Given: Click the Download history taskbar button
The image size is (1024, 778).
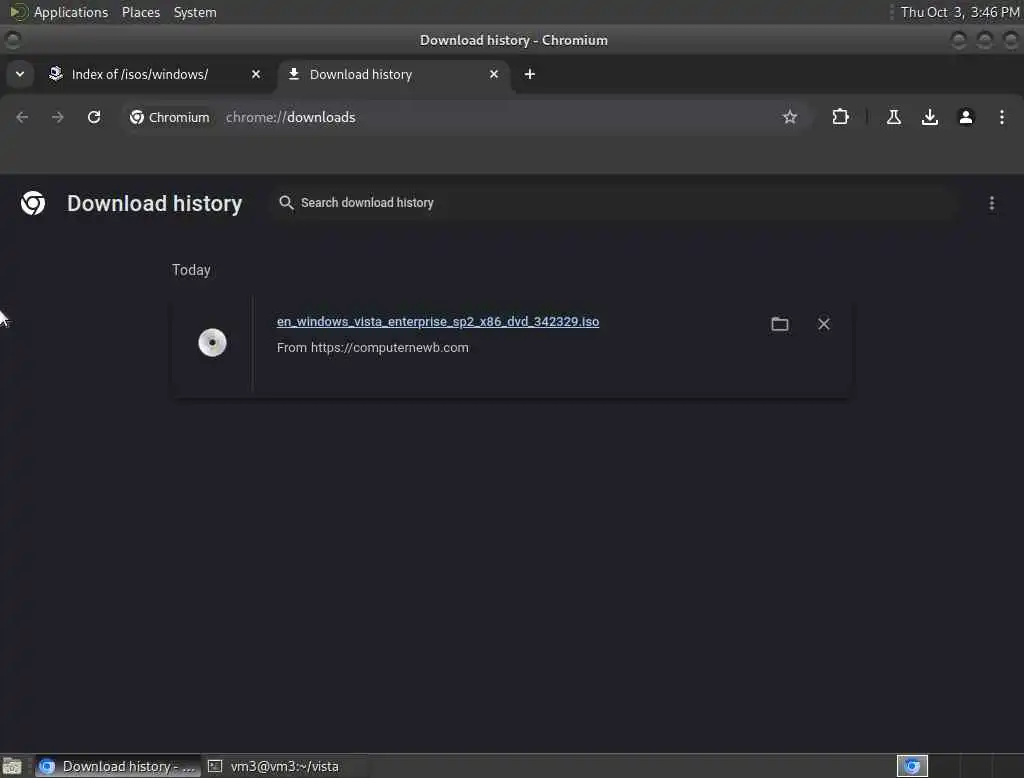Looking at the screenshot, I should click(116, 766).
